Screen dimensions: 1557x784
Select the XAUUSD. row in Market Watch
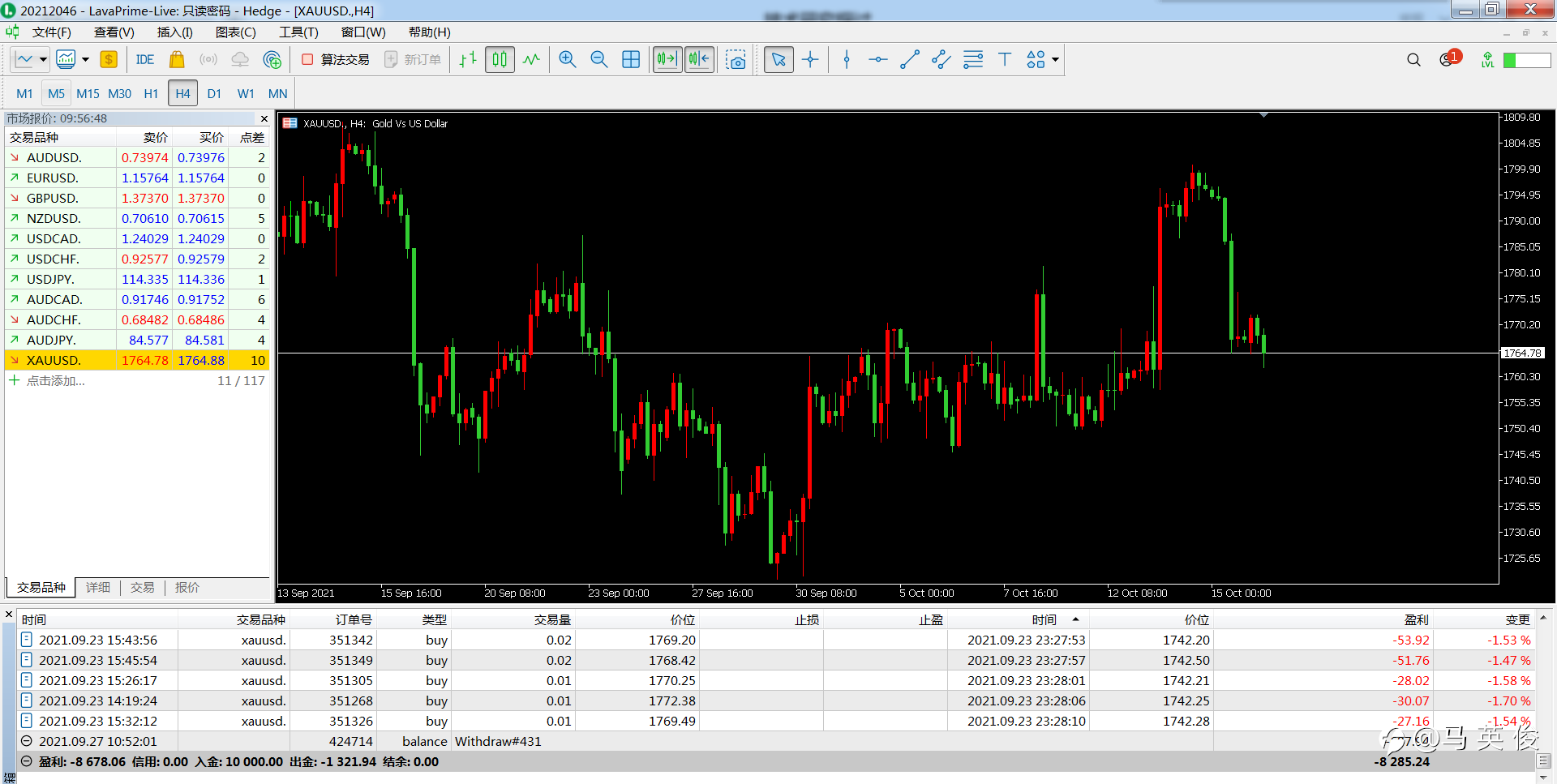point(137,361)
